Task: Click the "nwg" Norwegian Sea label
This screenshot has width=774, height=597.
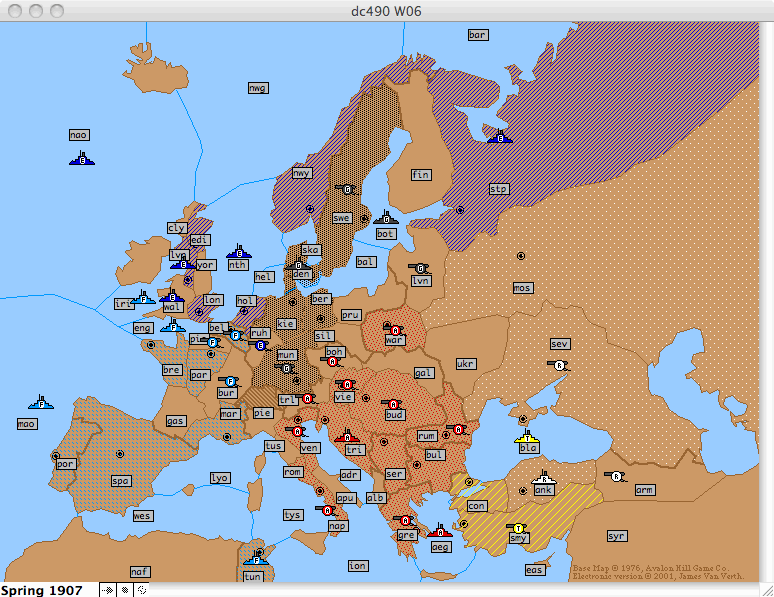Action: click(x=258, y=88)
